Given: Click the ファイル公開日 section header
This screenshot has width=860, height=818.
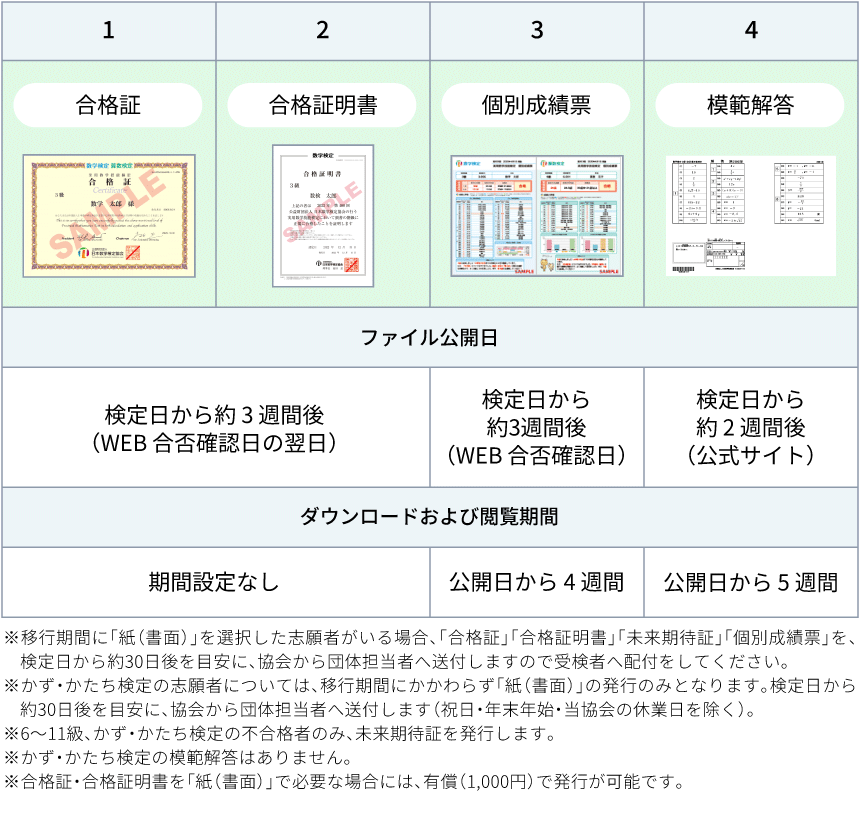Looking at the screenshot, I should tap(430, 338).
